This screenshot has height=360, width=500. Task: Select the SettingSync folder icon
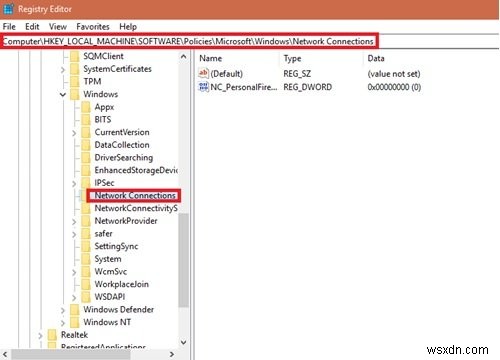tap(86, 246)
